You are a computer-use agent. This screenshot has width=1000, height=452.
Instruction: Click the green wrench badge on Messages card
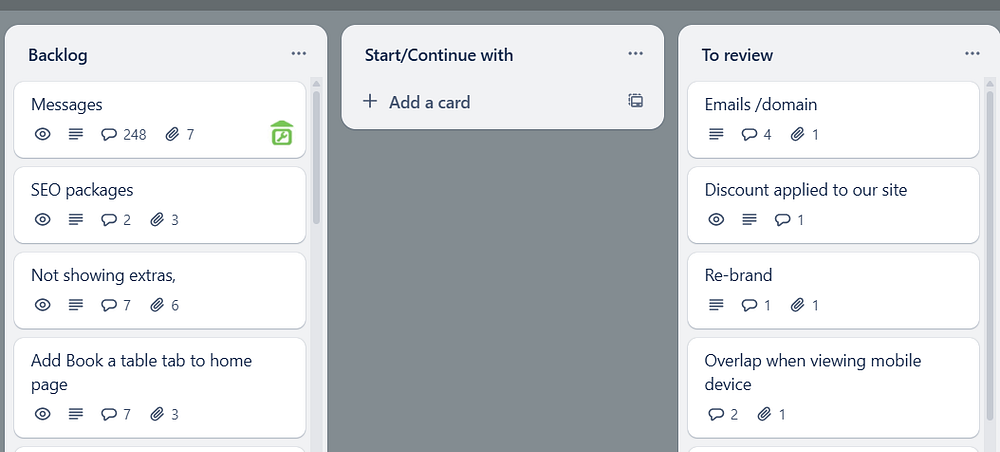(282, 133)
